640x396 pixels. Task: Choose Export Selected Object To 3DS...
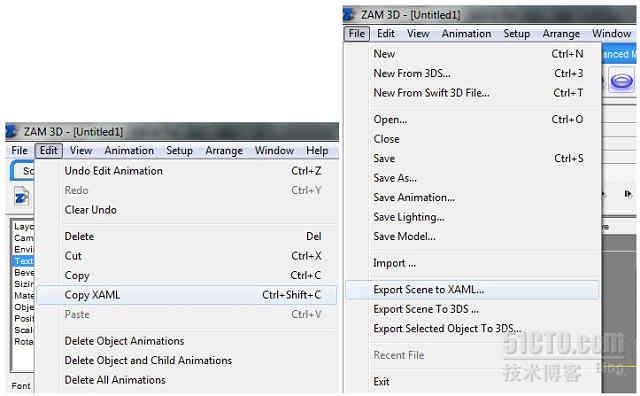pyautogui.click(x=473, y=329)
